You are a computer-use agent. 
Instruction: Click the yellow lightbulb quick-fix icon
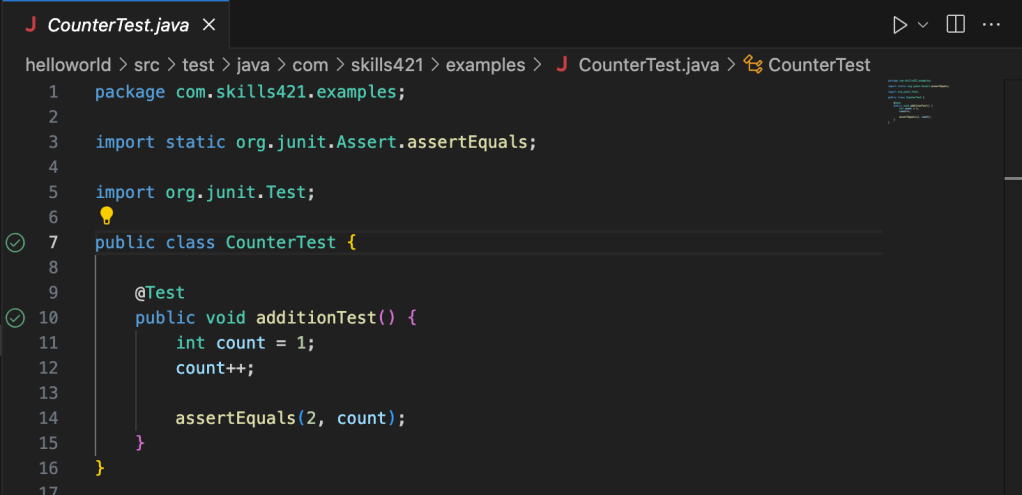click(107, 216)
